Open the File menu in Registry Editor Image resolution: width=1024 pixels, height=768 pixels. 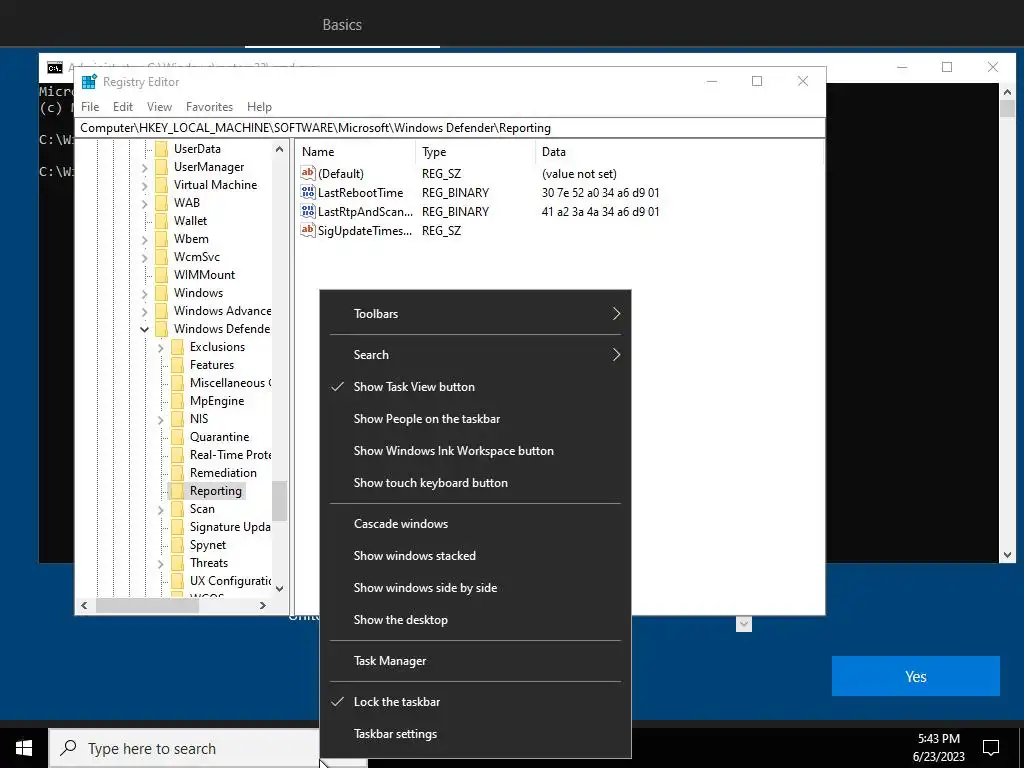point(90,106)
